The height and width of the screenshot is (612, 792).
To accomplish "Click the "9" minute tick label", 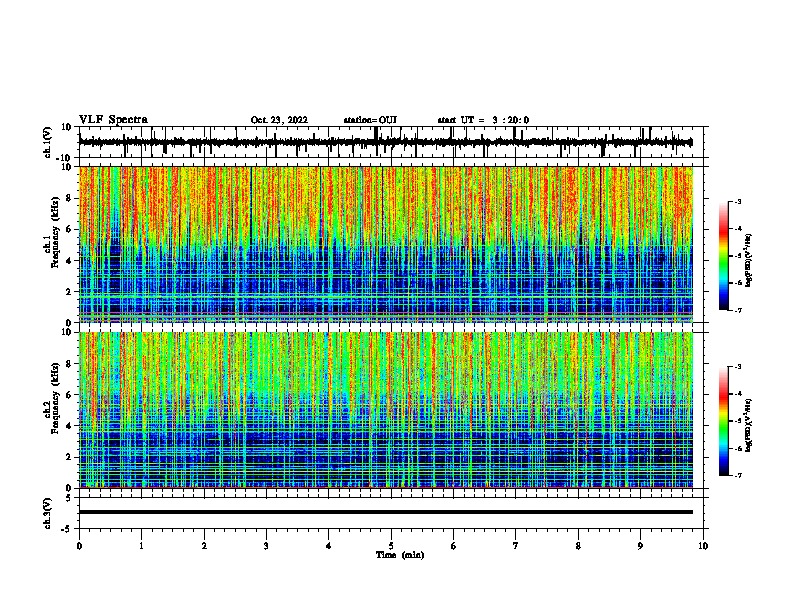I will tap(640, 546).
